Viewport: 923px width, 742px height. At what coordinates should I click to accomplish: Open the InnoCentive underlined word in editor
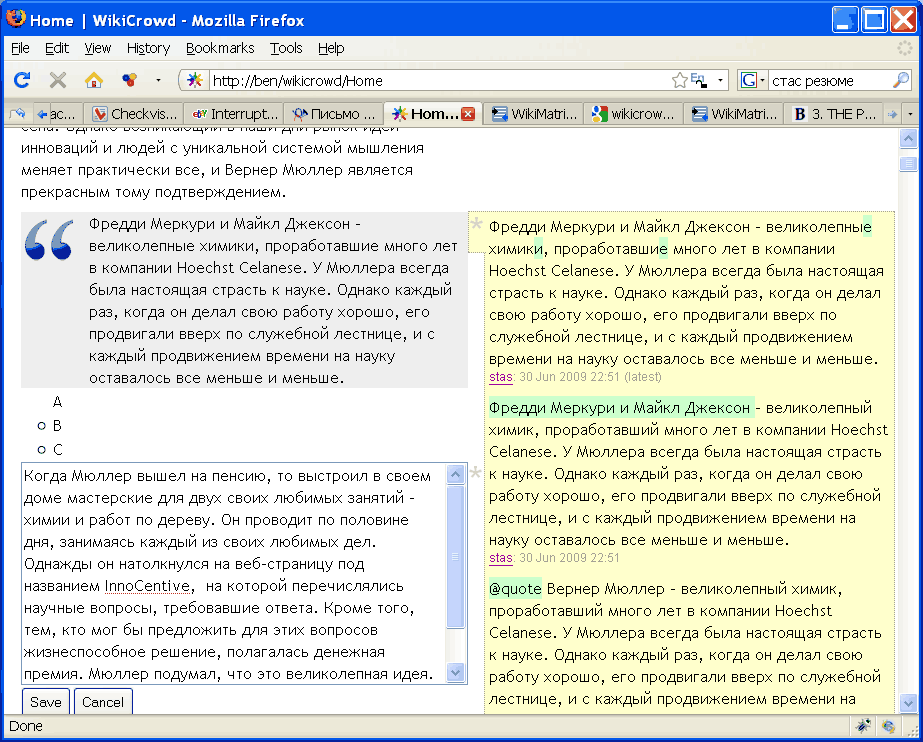click(x=147, y=586)
